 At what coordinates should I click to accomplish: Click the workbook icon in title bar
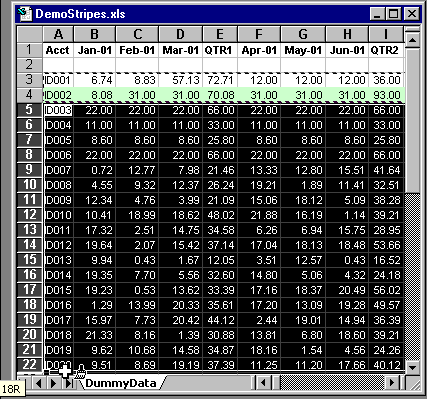pyautogui.click(x=25, y=14)
